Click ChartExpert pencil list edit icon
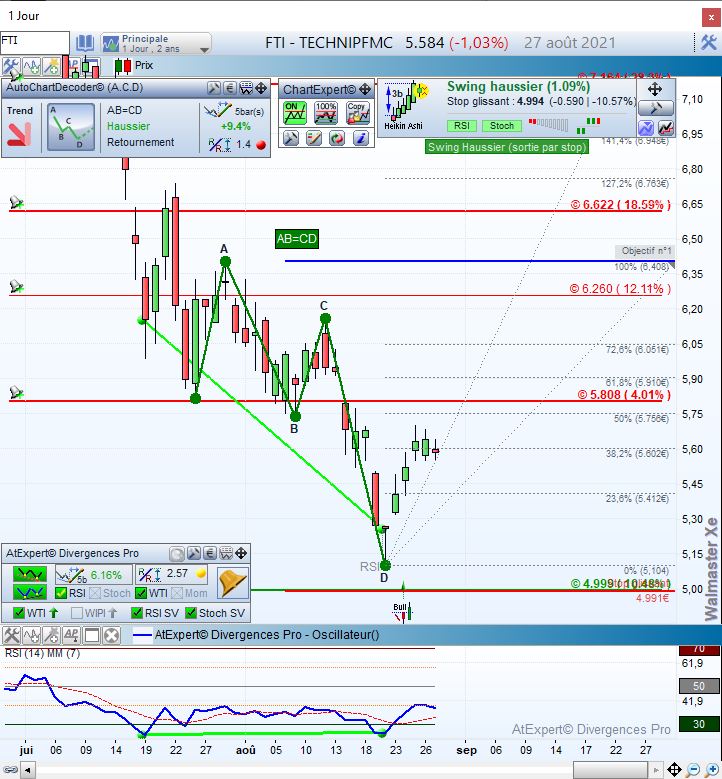This screenshot has width=722, height=779. tap(314, 138)
